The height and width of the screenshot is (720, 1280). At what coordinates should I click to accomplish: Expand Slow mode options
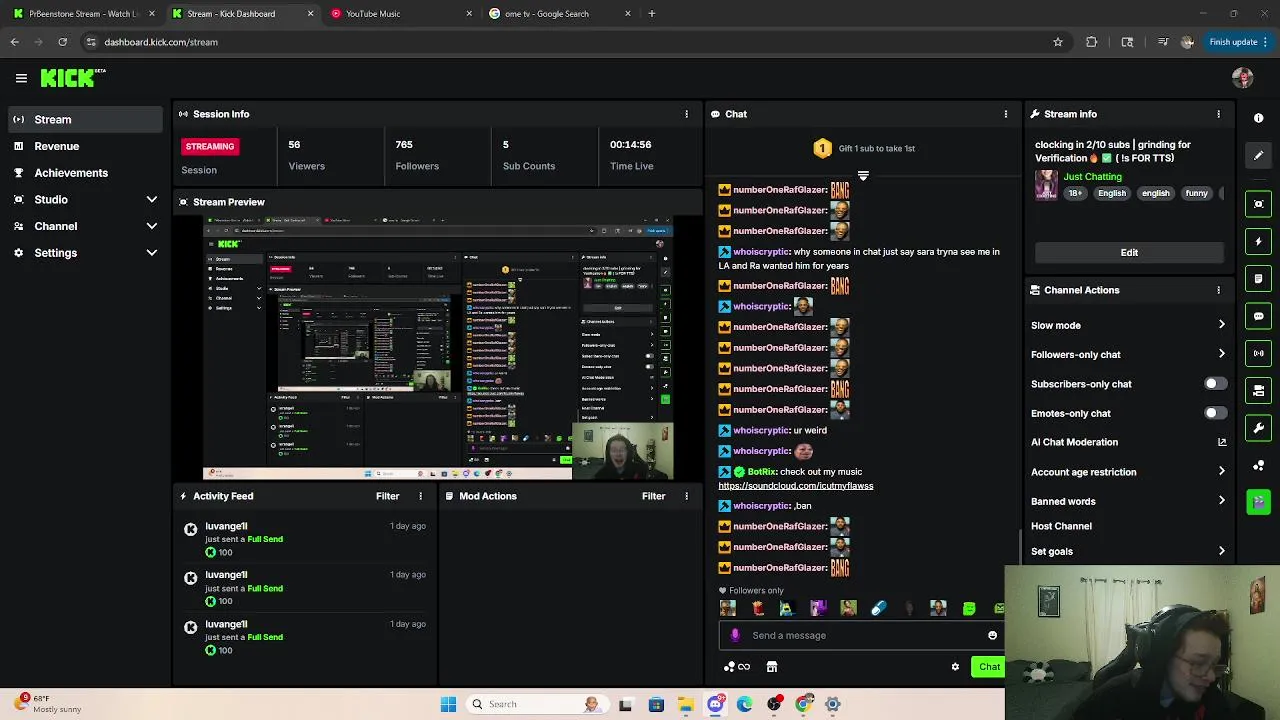(1222, 325)
